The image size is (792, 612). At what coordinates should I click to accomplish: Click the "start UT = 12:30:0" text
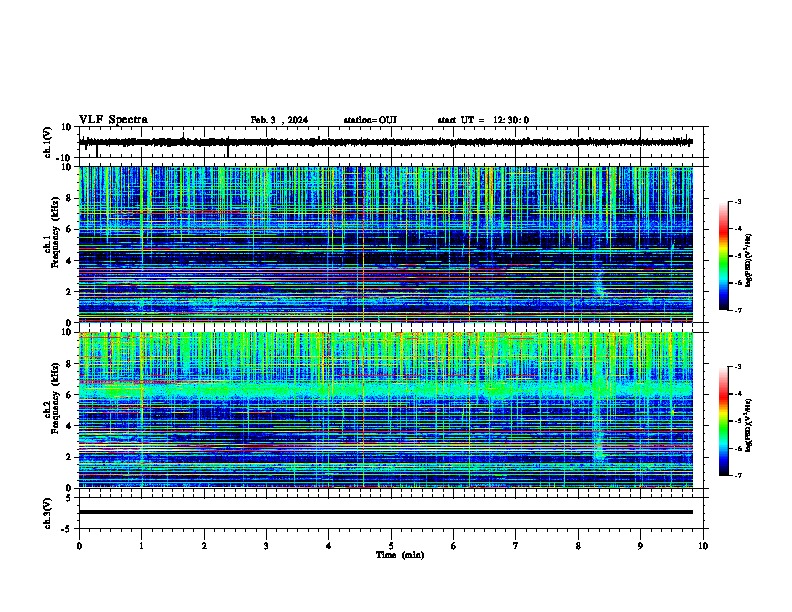(483, 120)
